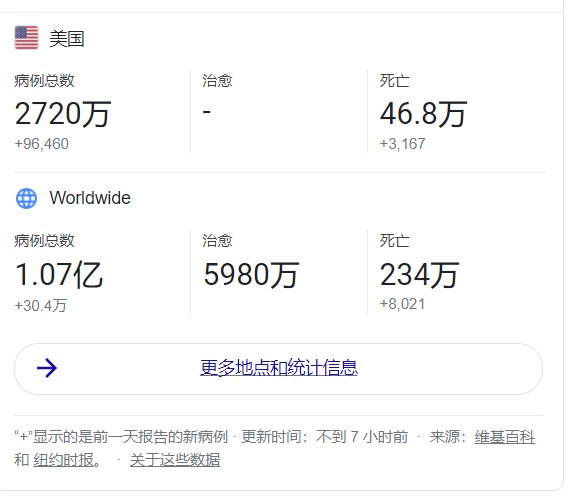Click US total cases value 2720万
The image size is (574, 497).
[63, 114]
